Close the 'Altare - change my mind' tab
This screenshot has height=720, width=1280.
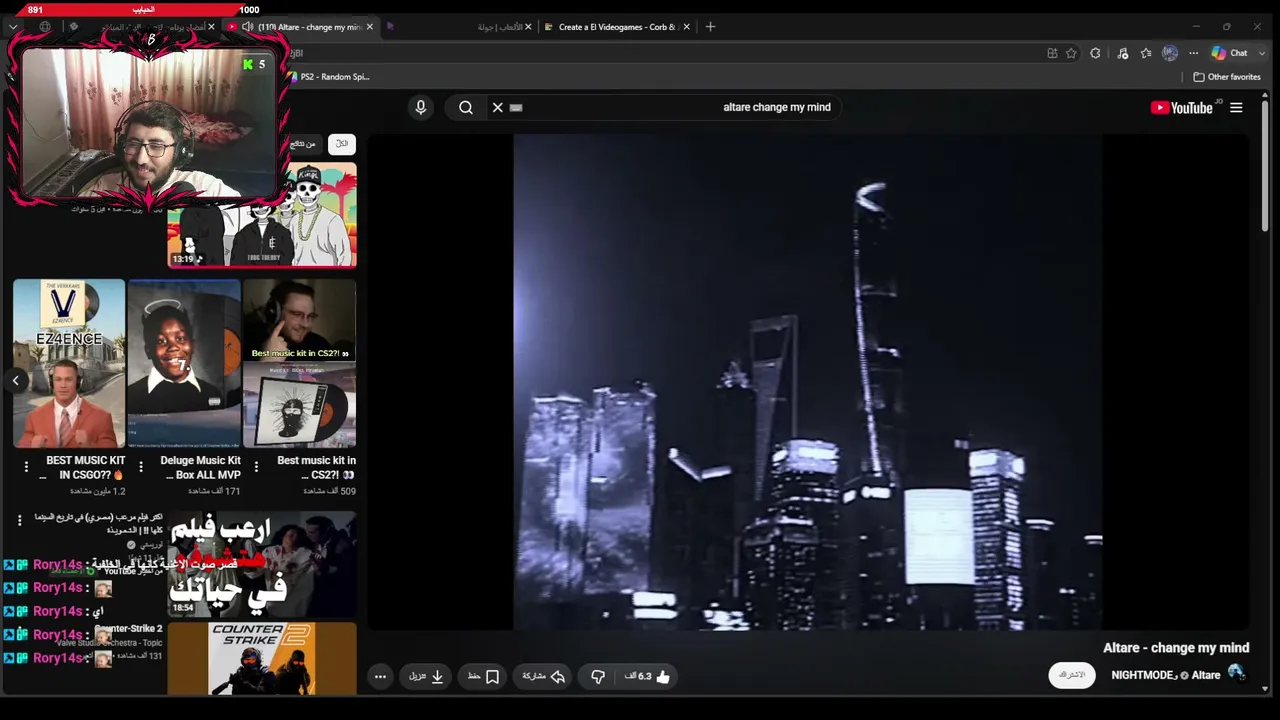[370, 27]
